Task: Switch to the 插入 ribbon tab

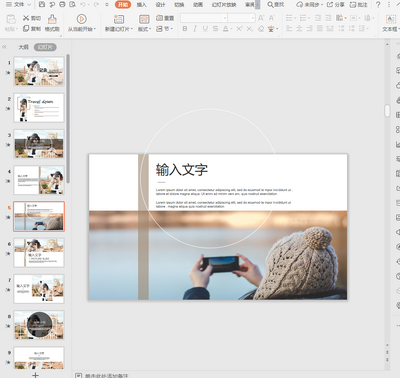Action: click(x=142, y=4)
